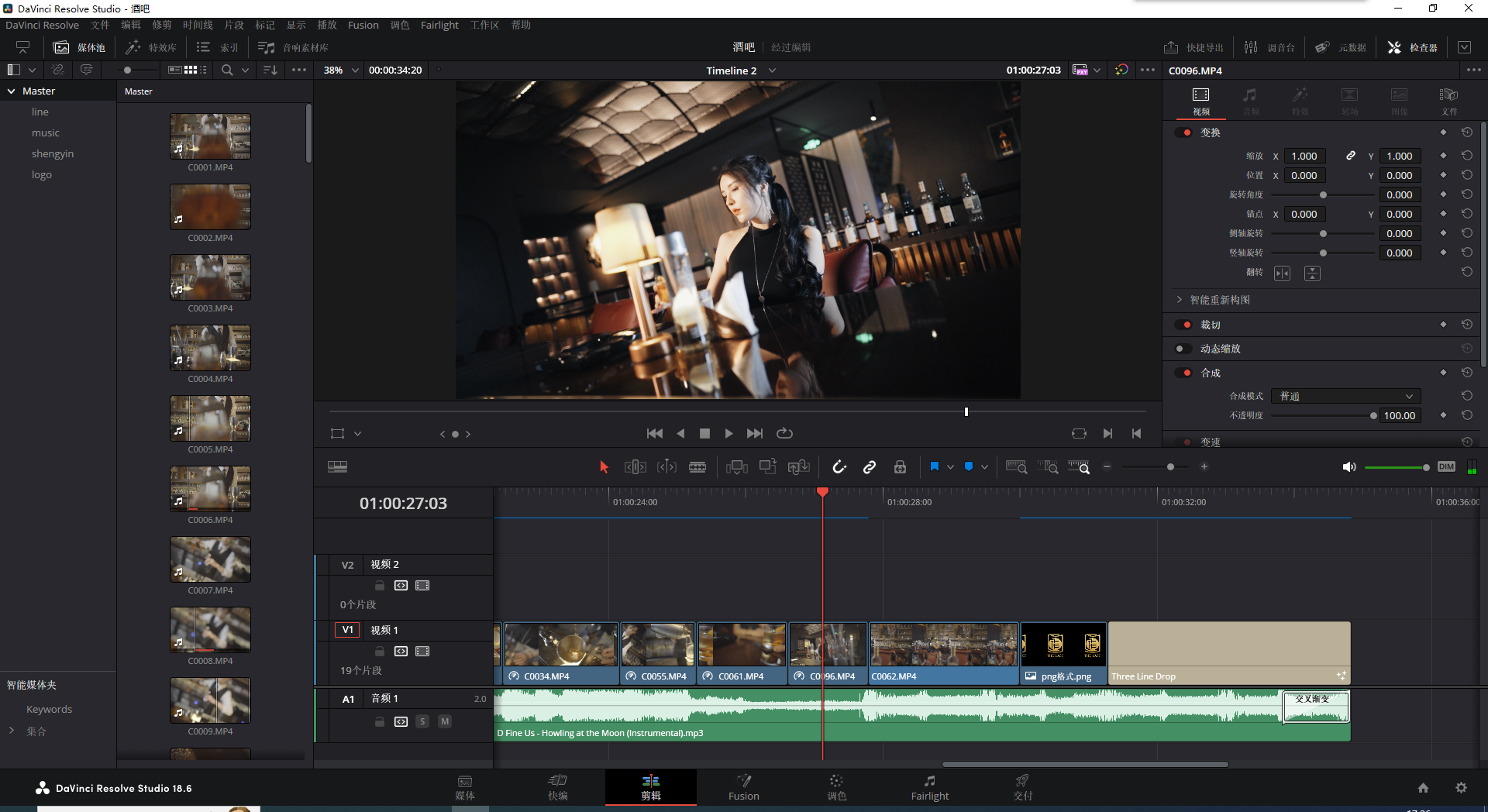Play timeline in reverse
The width and height of the screenshot is (1488, 812).
pos(680,434)
